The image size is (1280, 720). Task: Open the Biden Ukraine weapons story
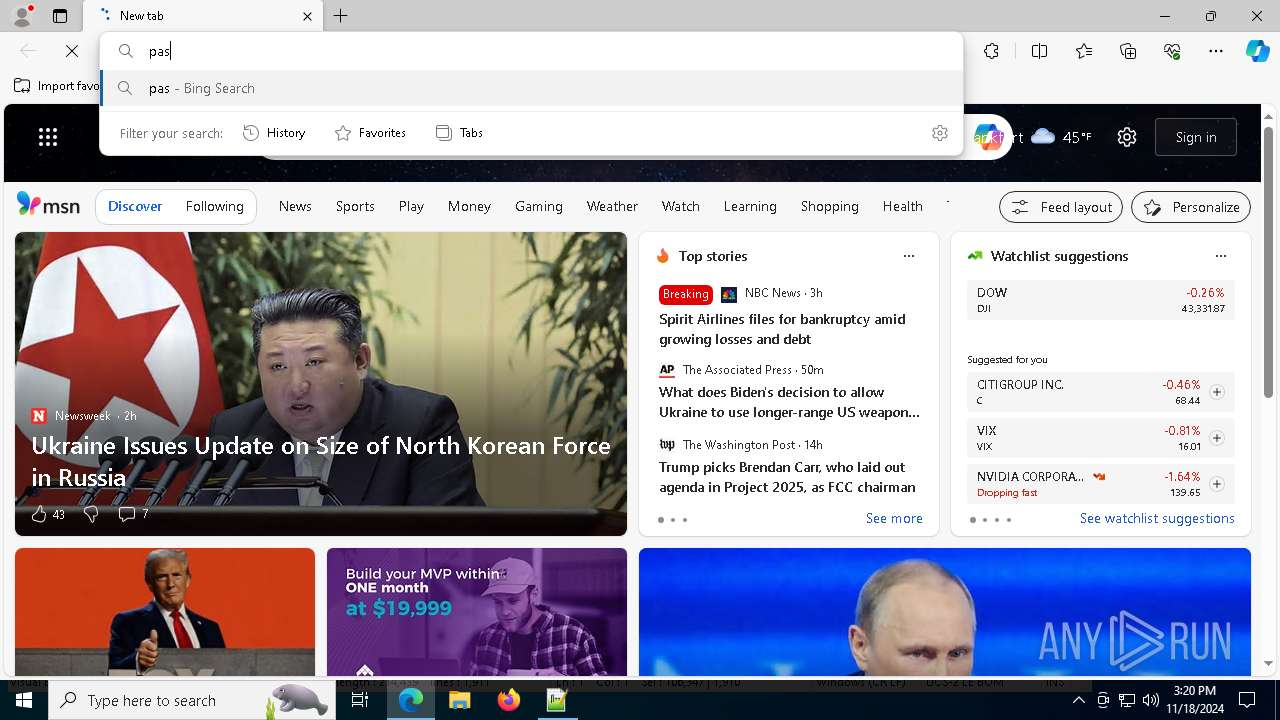point(789,402)
